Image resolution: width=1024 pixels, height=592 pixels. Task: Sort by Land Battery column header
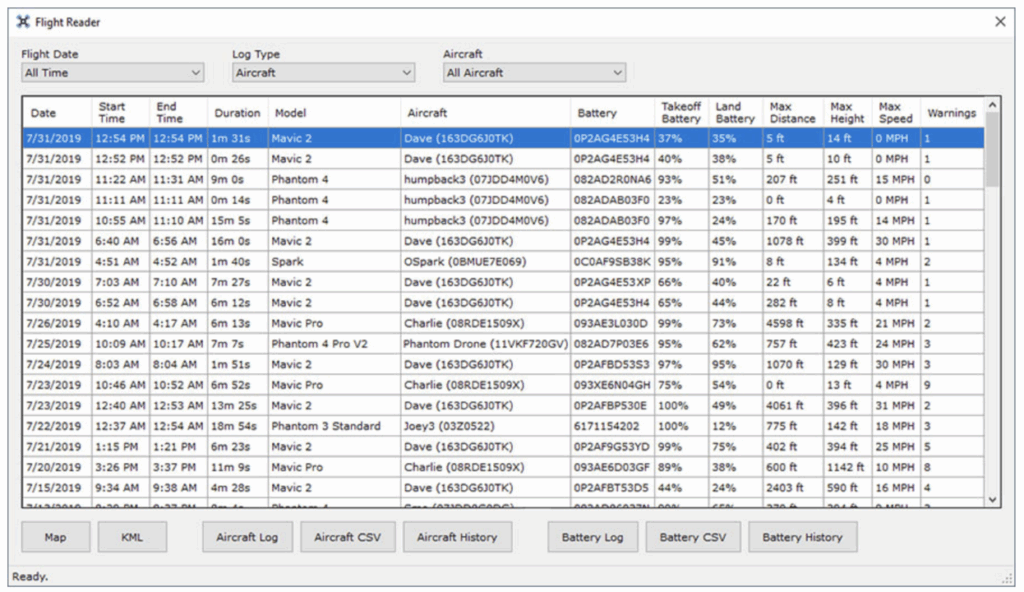735,112
